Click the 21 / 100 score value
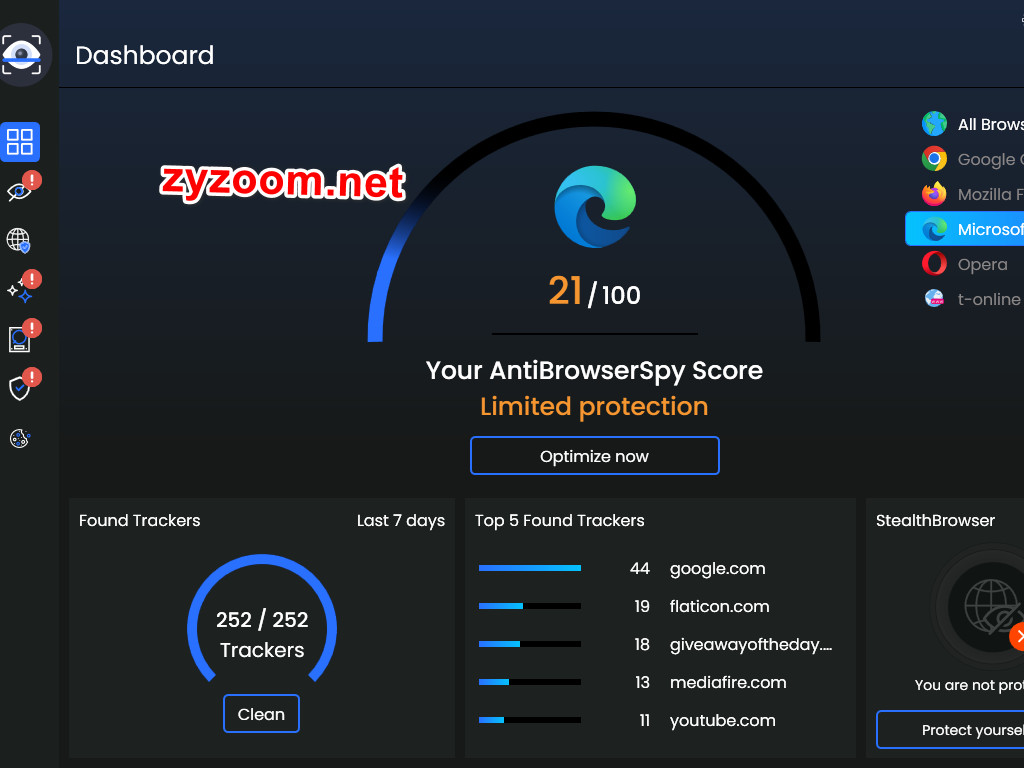The height and width of the screenshot is (768, 1024). (594, 291)
